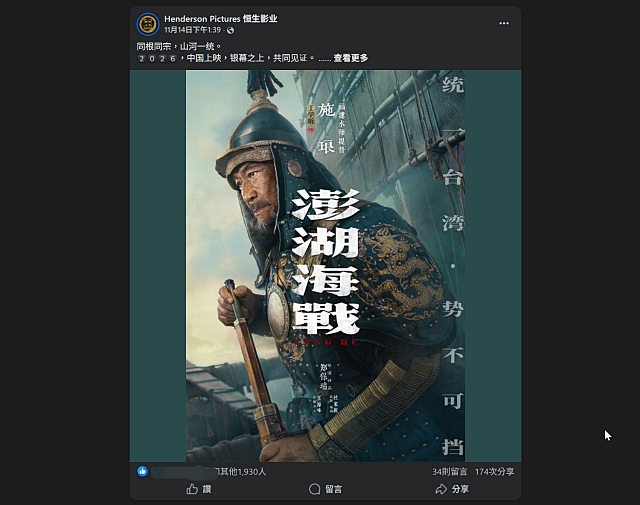Image resolution: width=640 pixels, height=505 pixels.
Task: Open the 分享 share menu
Action: click(460, 489)
